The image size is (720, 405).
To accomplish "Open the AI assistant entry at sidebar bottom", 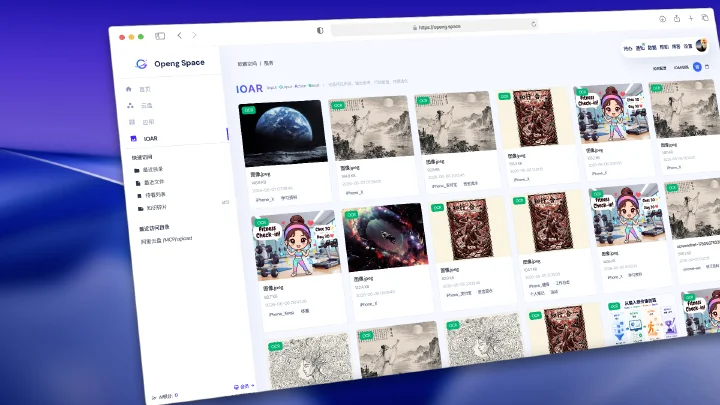I will point(165,396).
